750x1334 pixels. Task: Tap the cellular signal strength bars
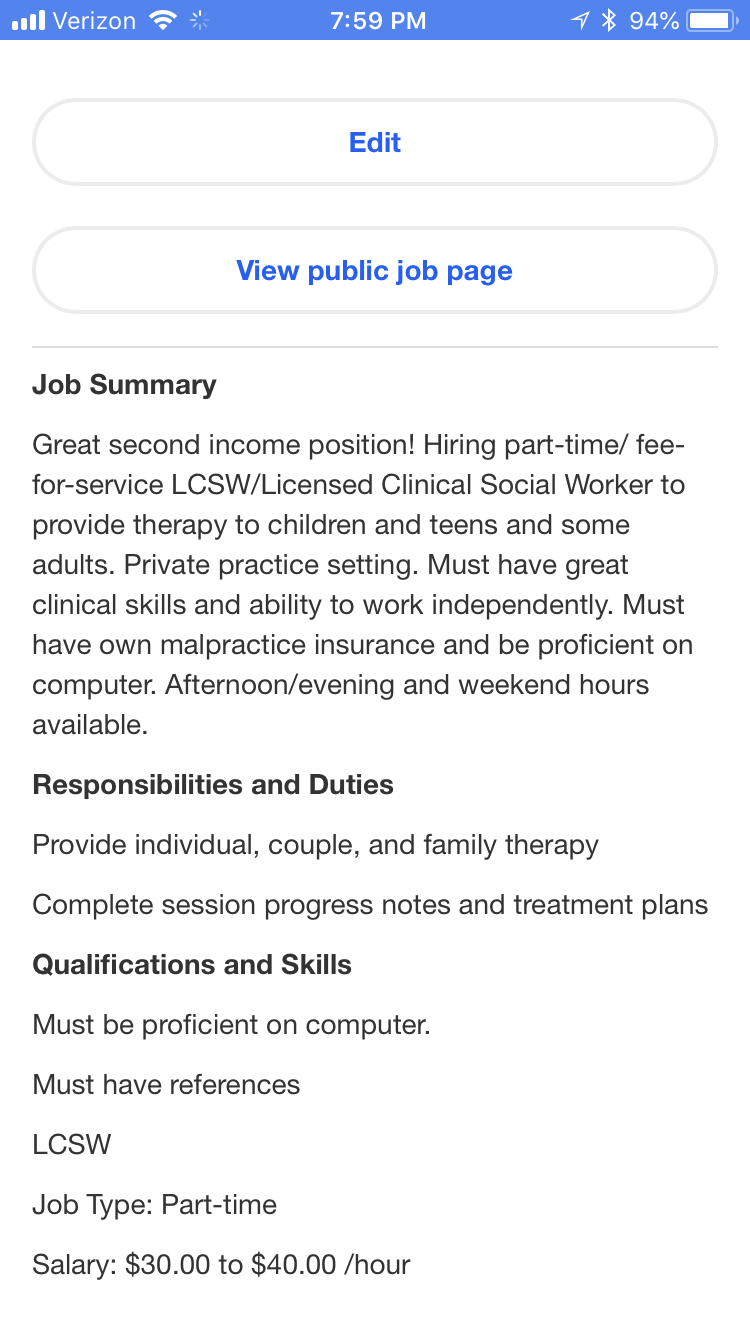[x=29, y=20]
